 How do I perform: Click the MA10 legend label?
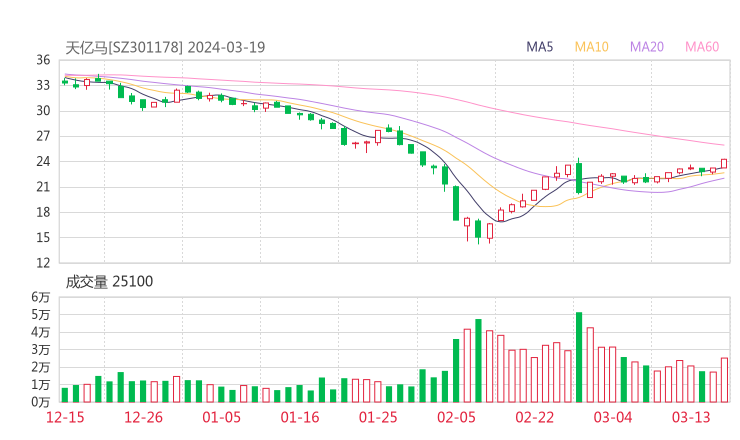(591, 47)
